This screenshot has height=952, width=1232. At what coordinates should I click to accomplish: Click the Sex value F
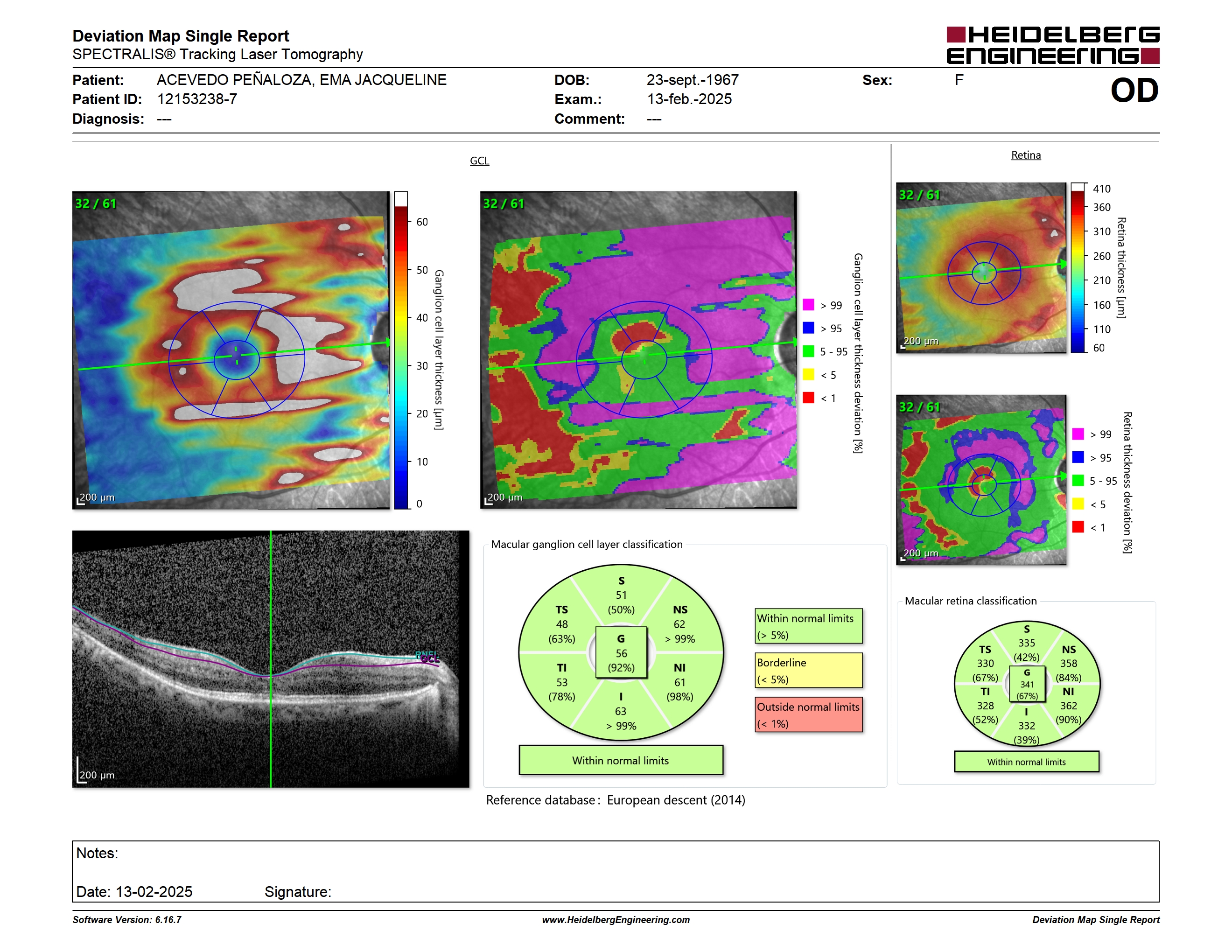point(959,80)
